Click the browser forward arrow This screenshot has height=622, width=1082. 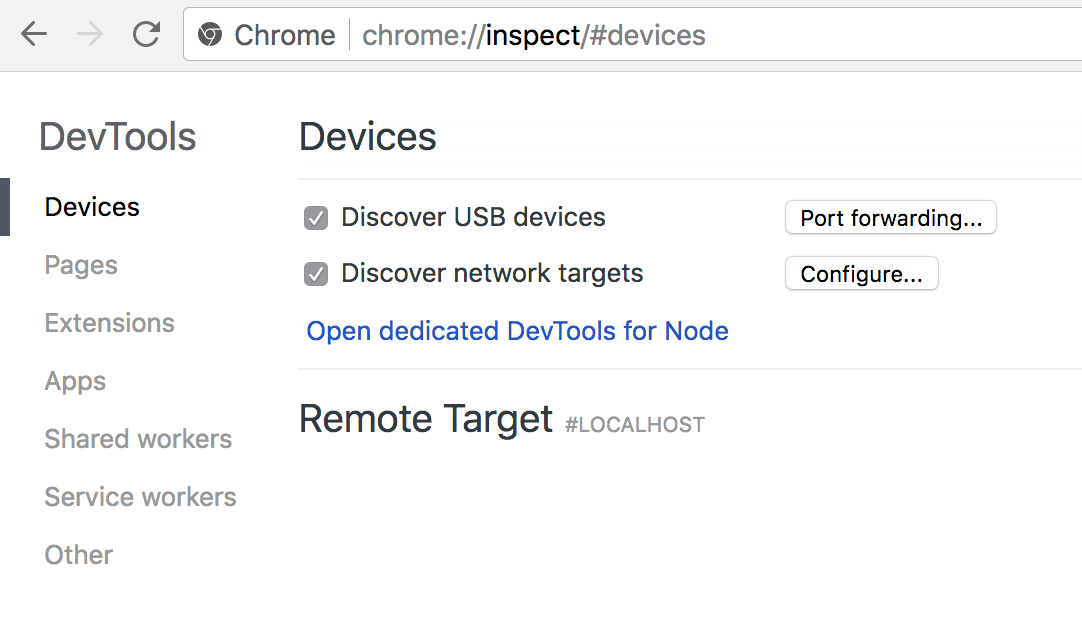90,35
